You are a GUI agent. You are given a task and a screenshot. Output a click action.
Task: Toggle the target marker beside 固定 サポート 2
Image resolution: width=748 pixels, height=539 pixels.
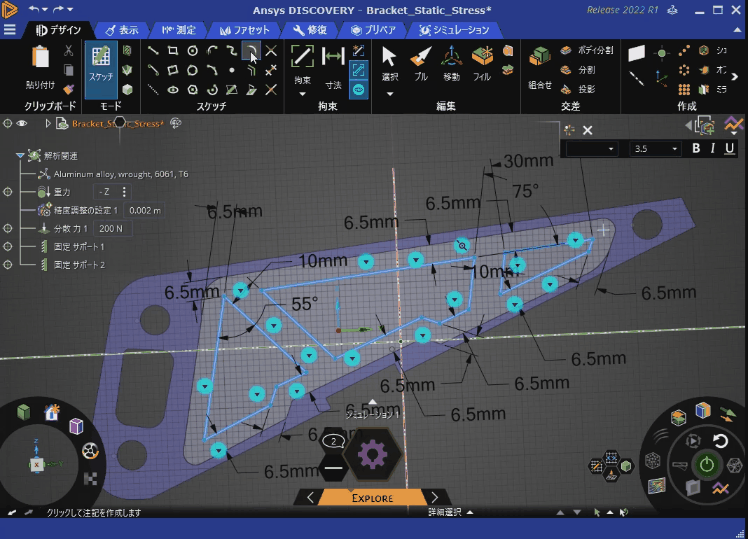click(8, 265)
